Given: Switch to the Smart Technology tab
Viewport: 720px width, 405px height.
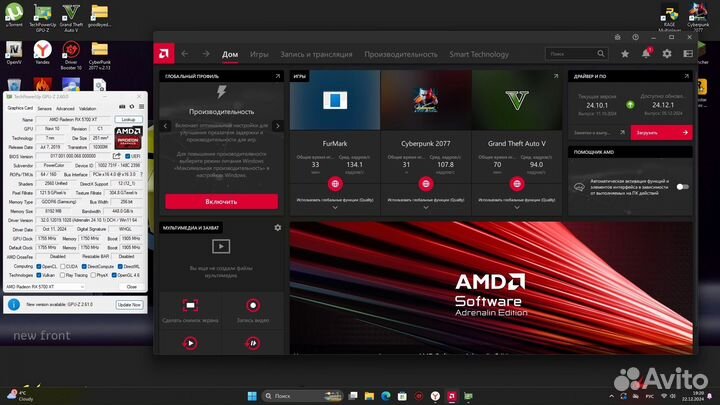Looking at the screenshot, I should (x=479, y=54).
